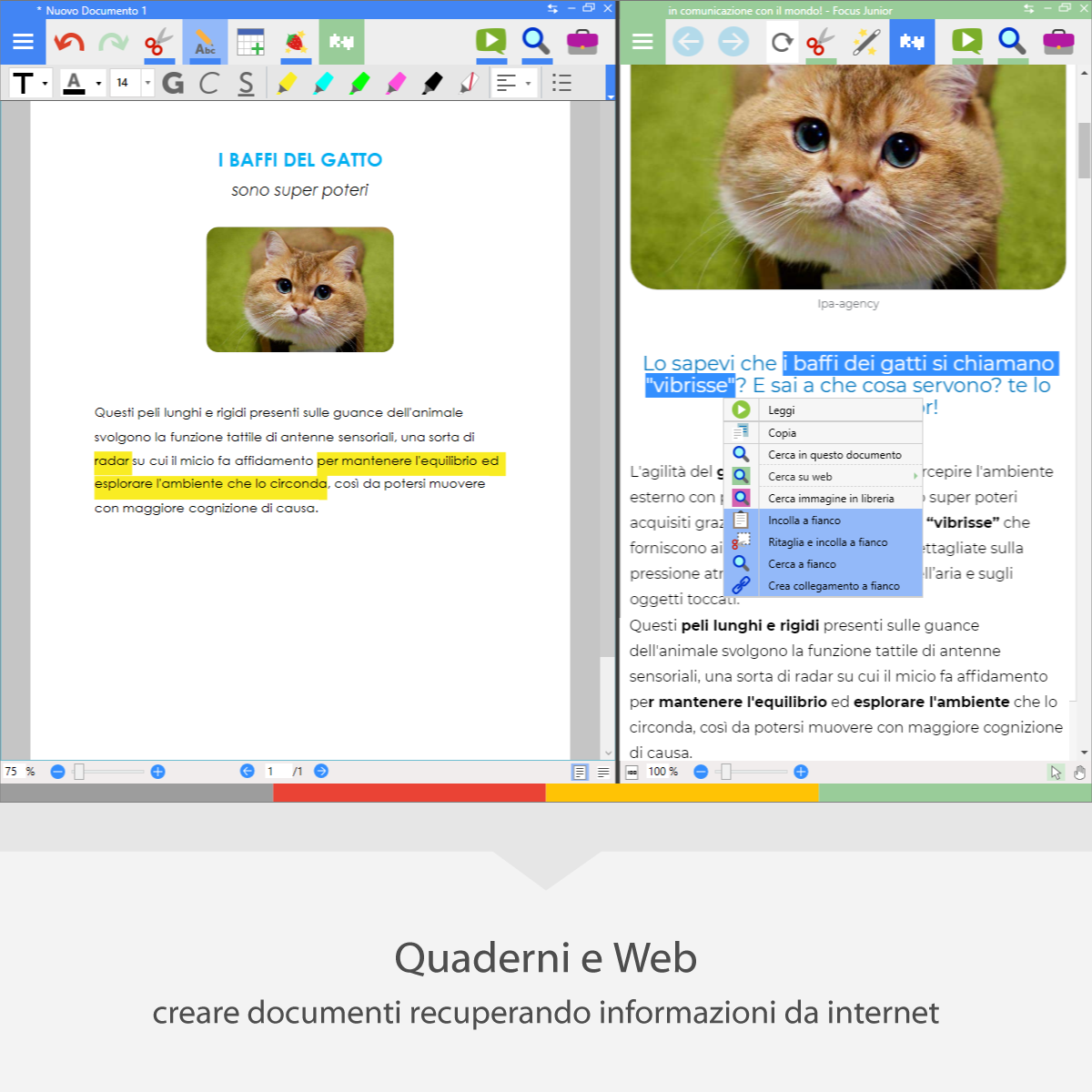The height and width of the screenshot is (1092, 1092).
Task: Open the purple toolbox icon in browser
Action: [1058, 42]
